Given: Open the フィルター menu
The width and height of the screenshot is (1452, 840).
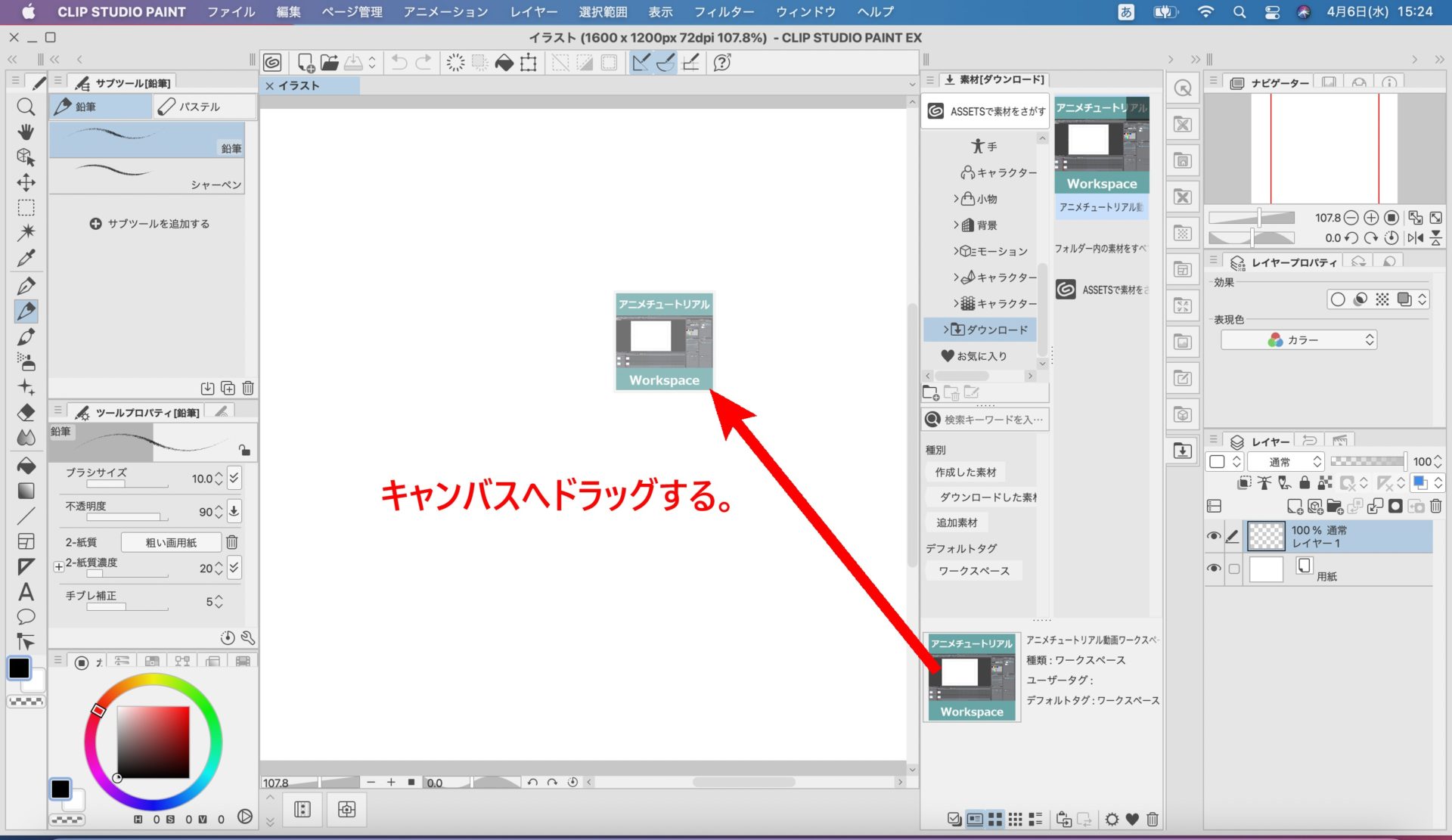Looking at the screenshot, I should point(724,12).
